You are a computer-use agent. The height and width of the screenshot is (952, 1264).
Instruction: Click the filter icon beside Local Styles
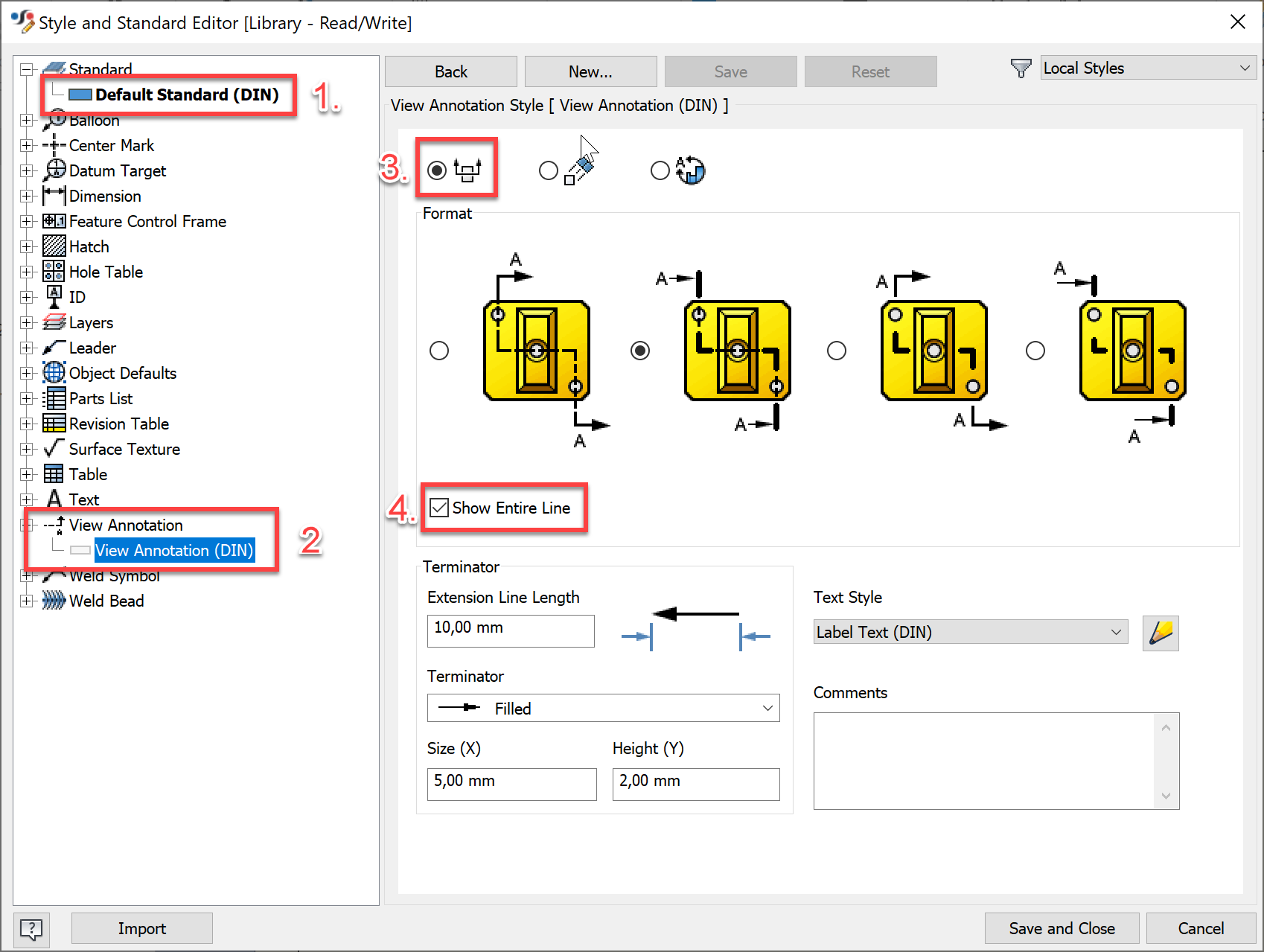coord(1021,67)
